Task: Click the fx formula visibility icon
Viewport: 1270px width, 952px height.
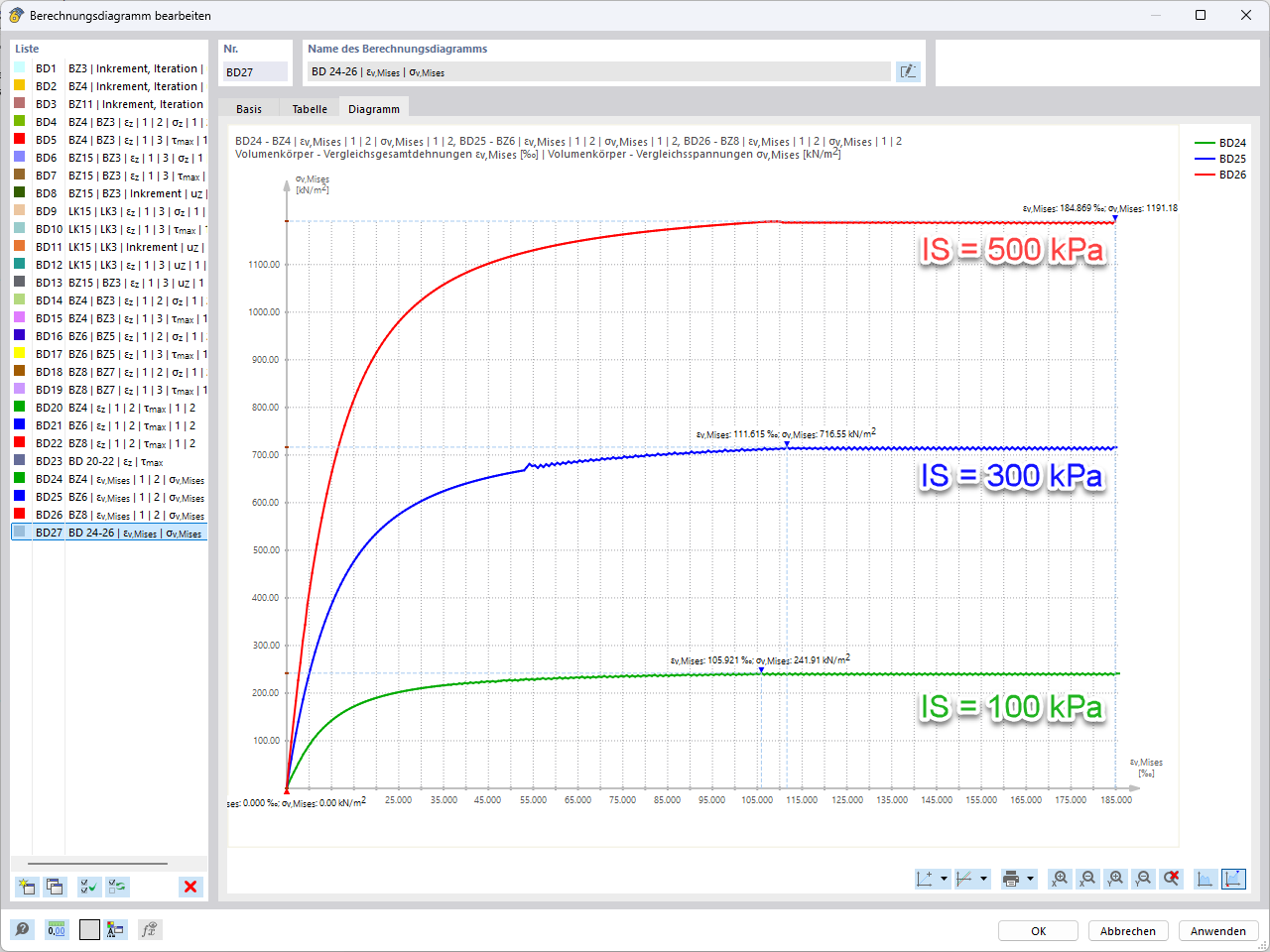Action: point(149,929)
